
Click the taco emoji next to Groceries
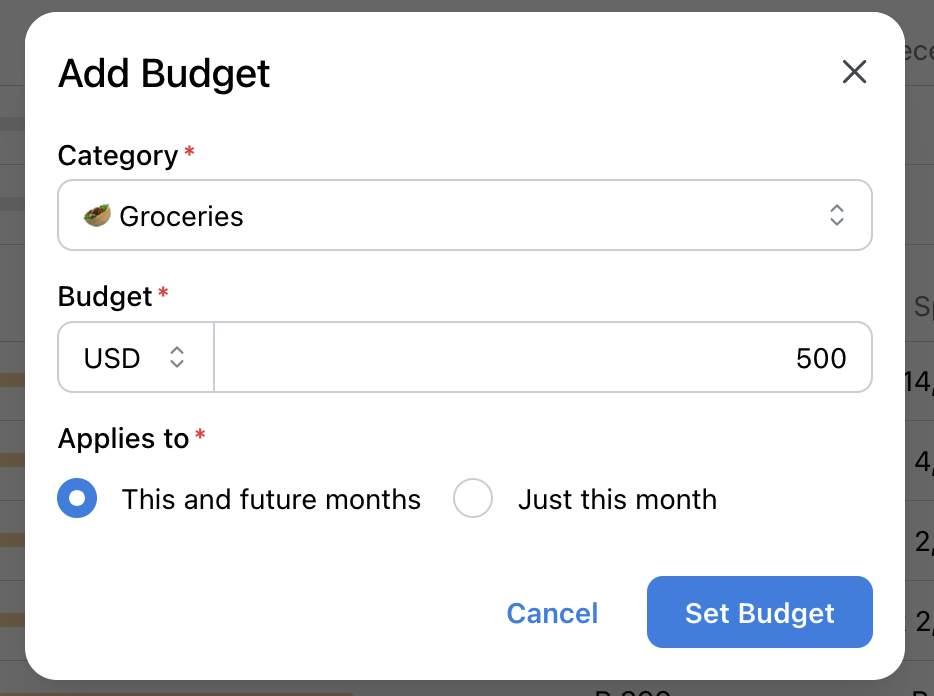95,214
